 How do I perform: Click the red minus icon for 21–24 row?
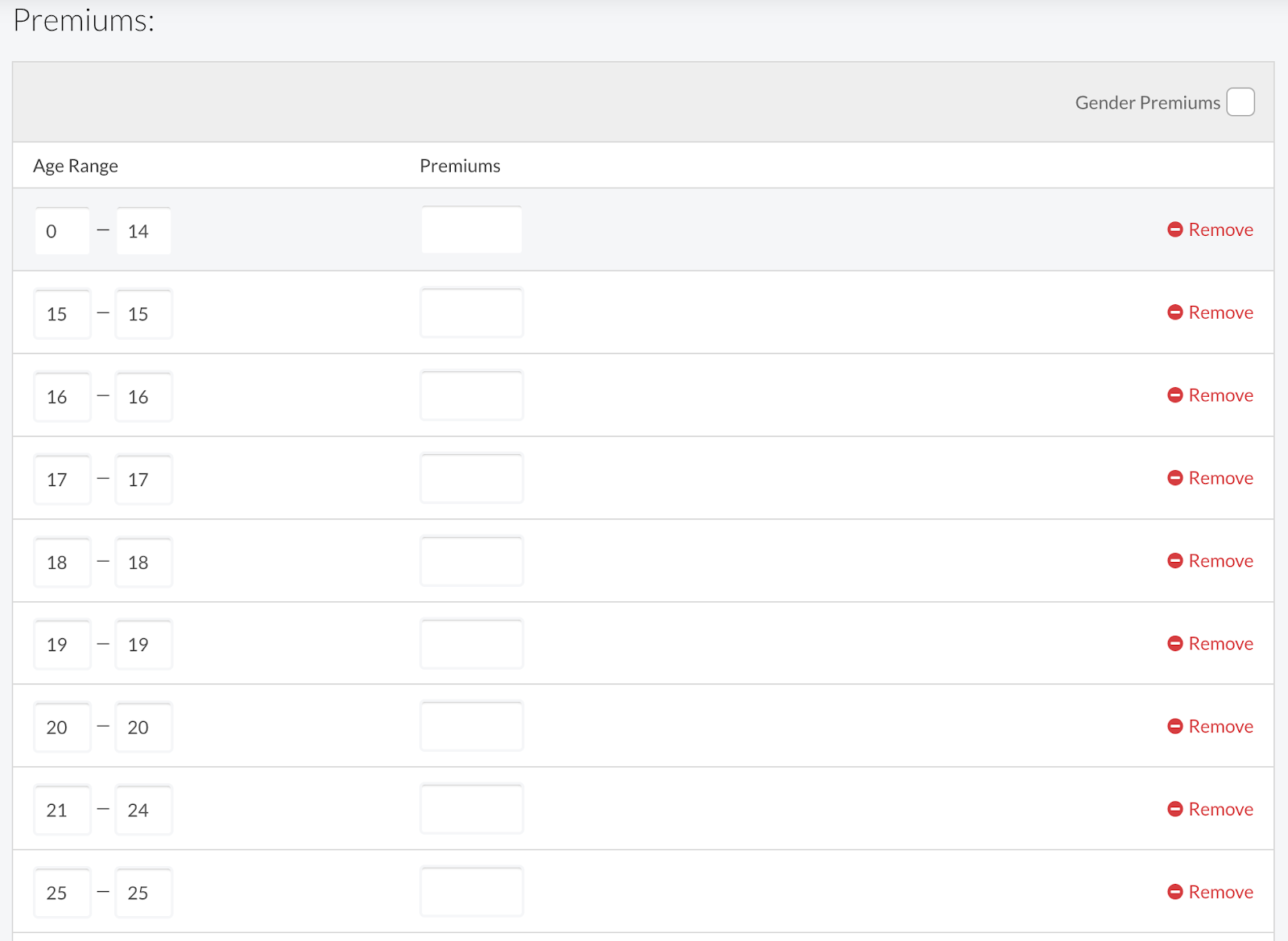(1174, 809)
